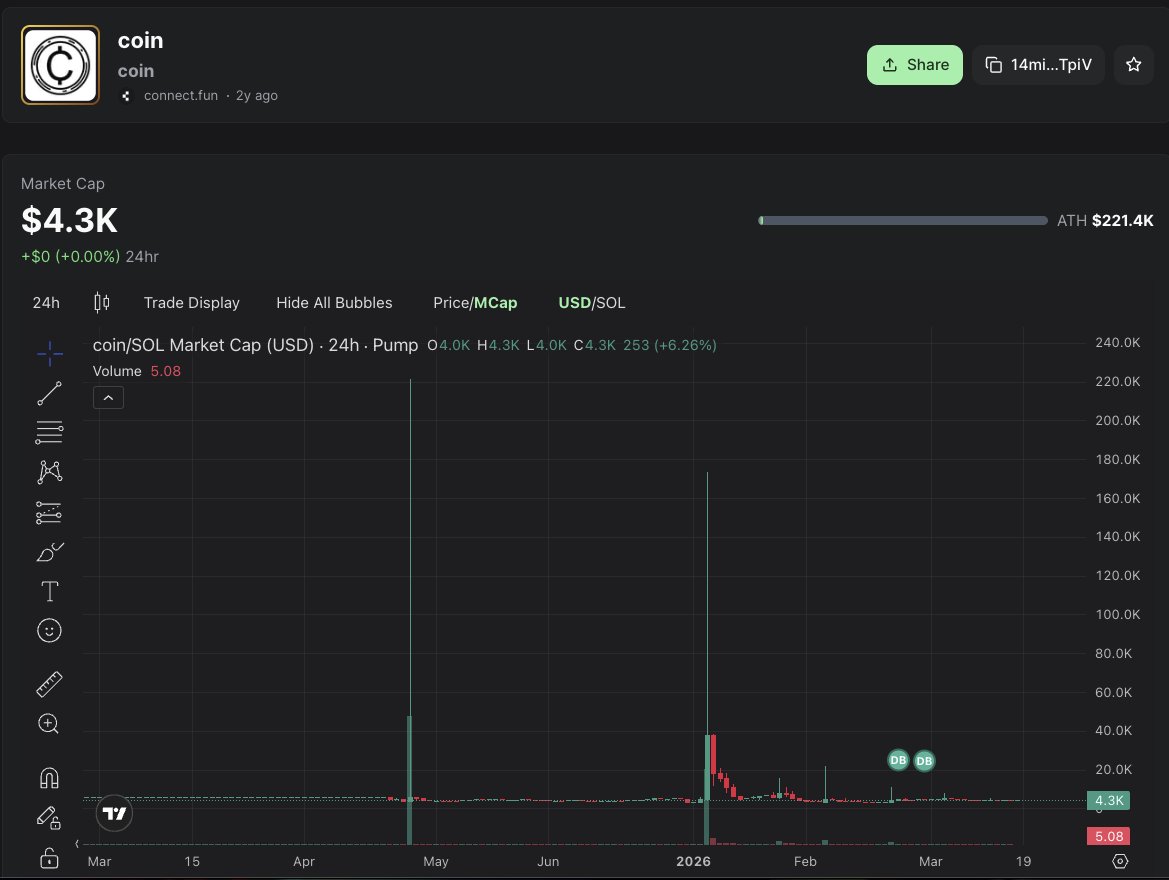Select the crosshair cursor tool
Screen dimensions: 1169x880
(50, 353)
